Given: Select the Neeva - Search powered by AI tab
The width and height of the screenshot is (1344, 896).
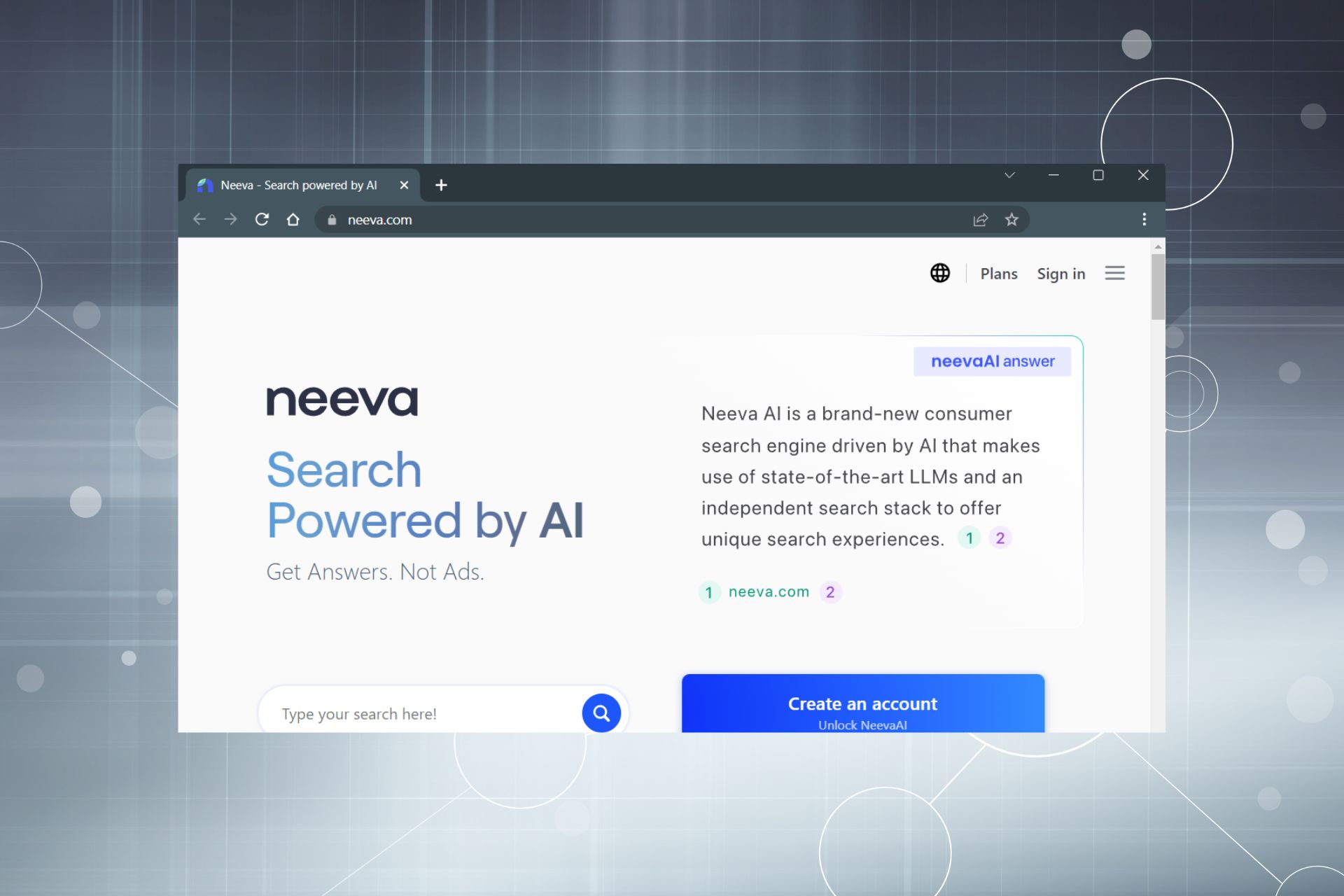Looking at the screenshot, I should coord(299,185).
